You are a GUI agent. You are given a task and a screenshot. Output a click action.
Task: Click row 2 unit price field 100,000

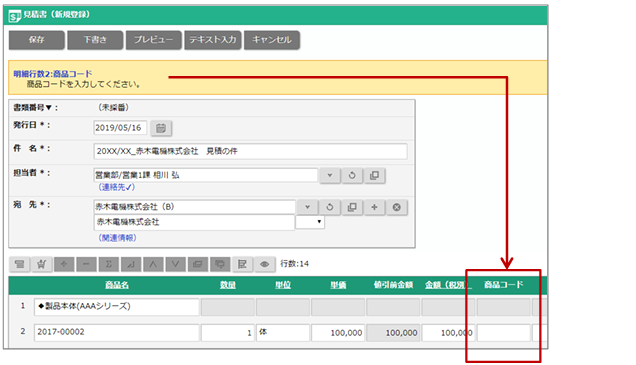(x=338, y=333)
